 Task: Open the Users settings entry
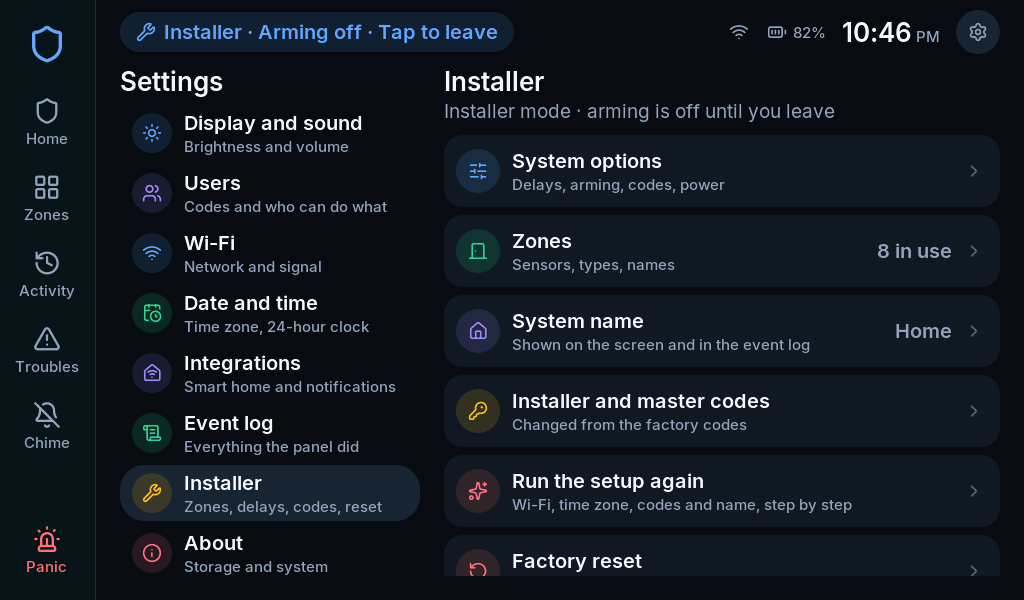click(269, 194)
